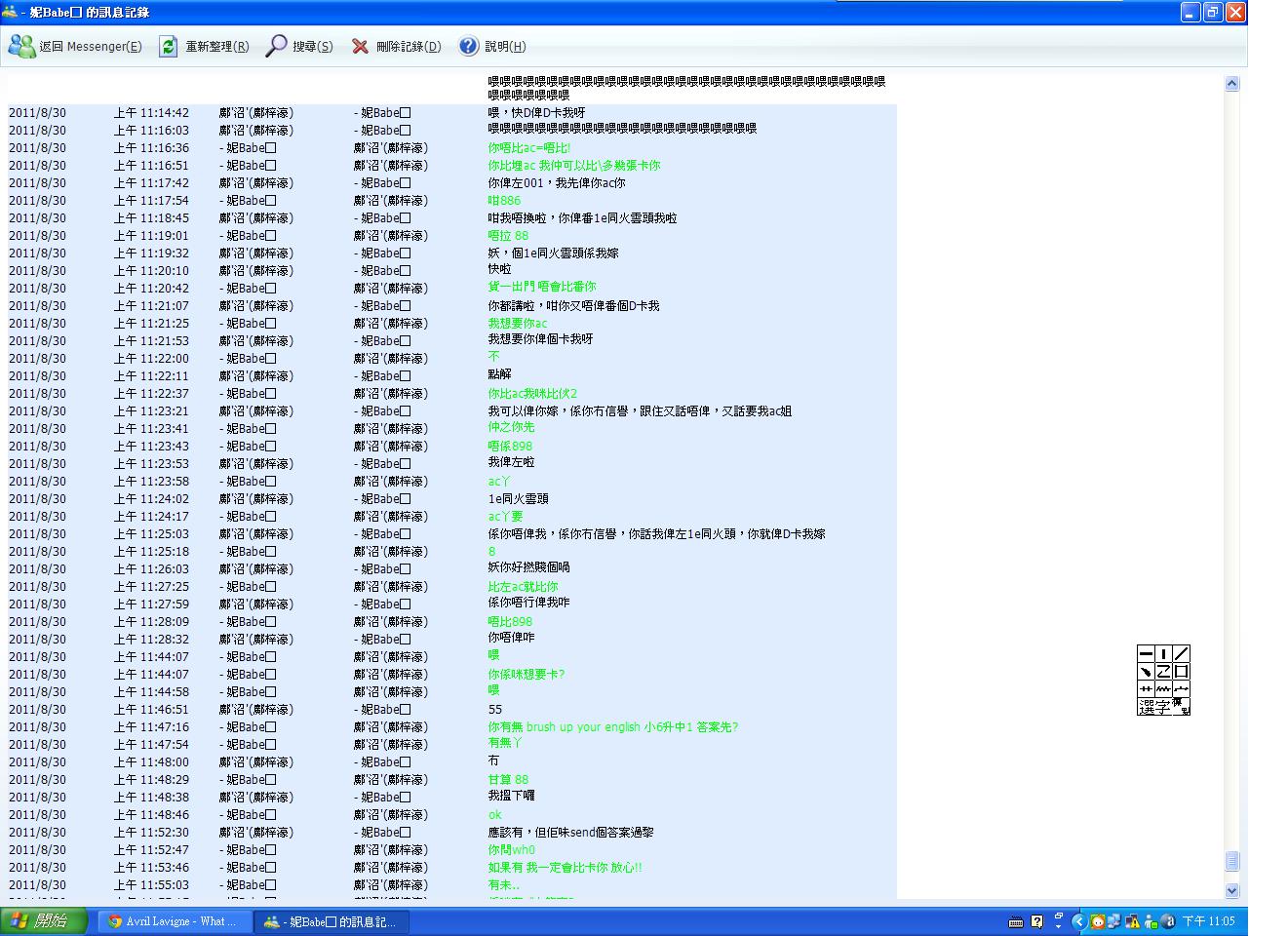Click the scrollbar up arrow
The width and height of the screenshot is (1288, 936).
1231,84
